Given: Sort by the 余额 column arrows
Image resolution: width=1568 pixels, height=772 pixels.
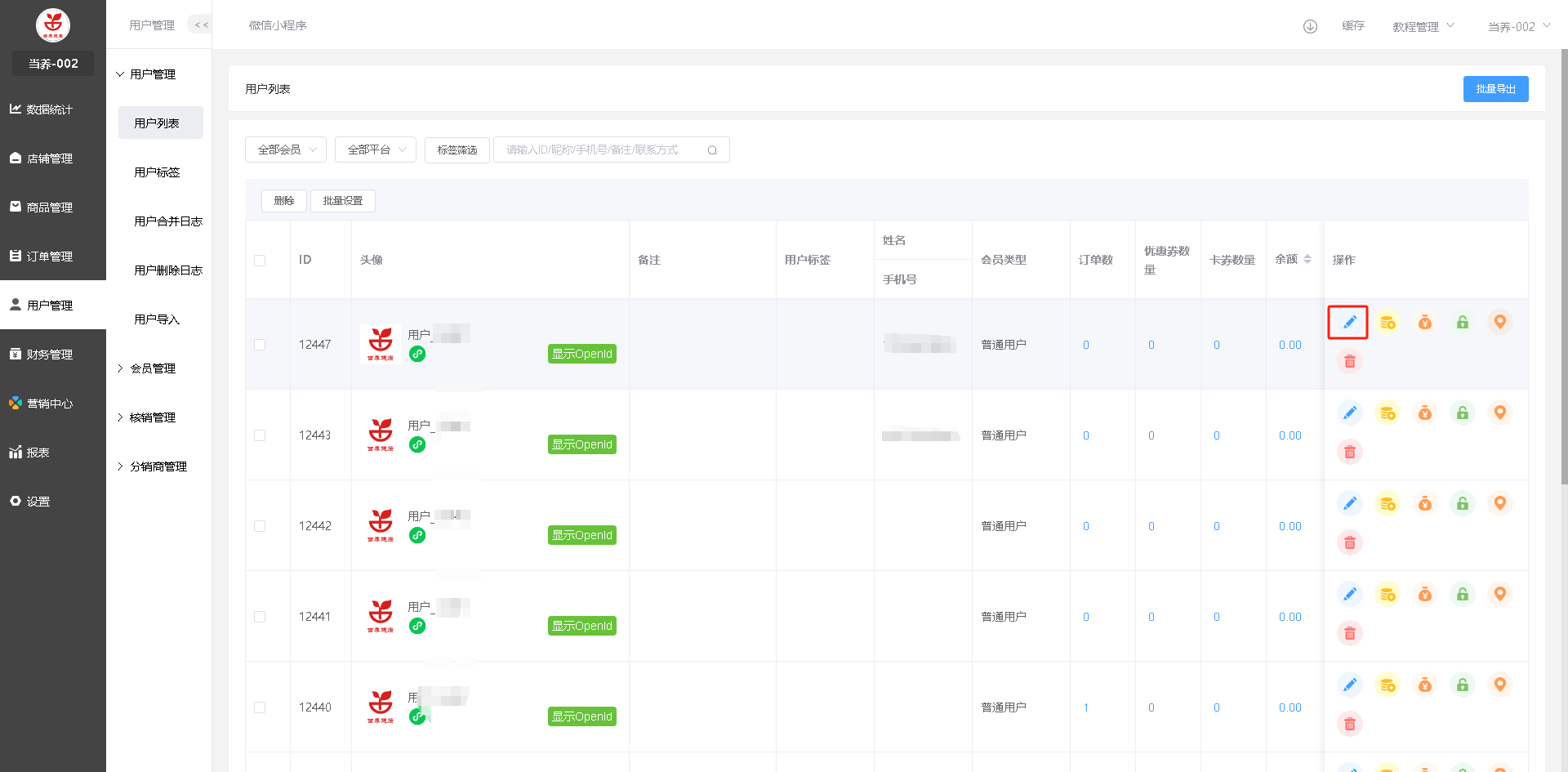Looking at the screenshot, I should click(1307, 260).
